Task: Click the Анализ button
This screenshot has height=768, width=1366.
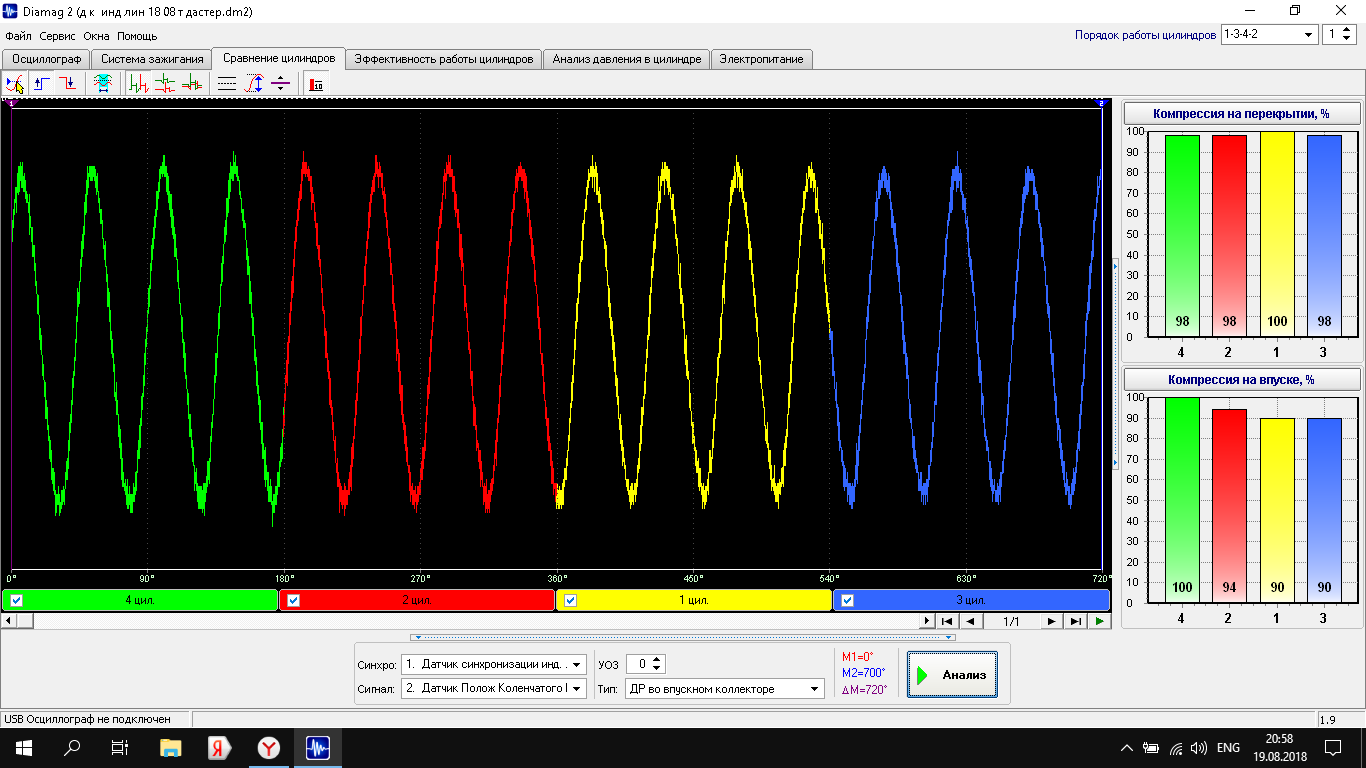Action: 952,675
